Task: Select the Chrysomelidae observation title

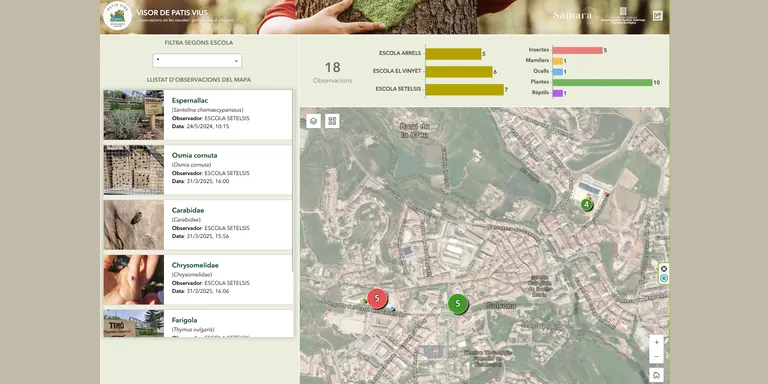Action: click(x=195, y=265)
